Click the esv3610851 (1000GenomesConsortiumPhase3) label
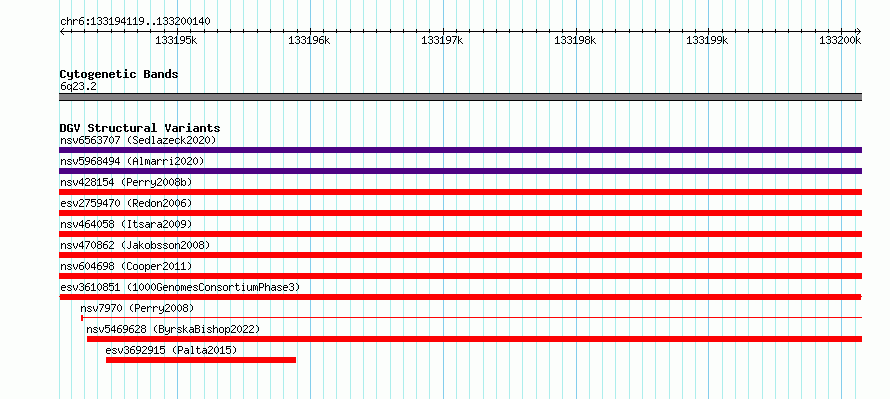This screenshot has height=399, width=890. click(x=180, y=287)
